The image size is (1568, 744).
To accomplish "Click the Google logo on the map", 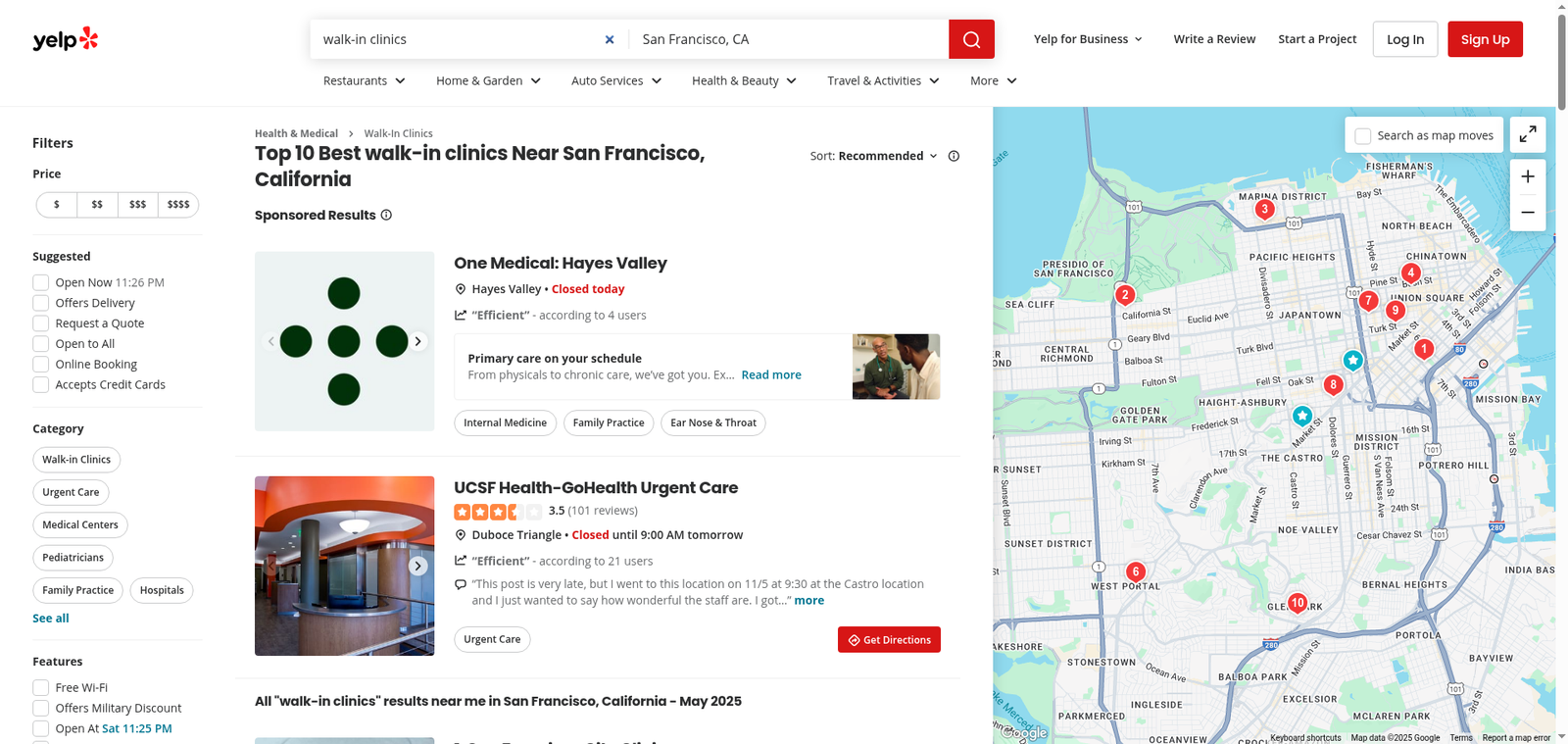I will pyautogui.click(x=1025, y=732).
